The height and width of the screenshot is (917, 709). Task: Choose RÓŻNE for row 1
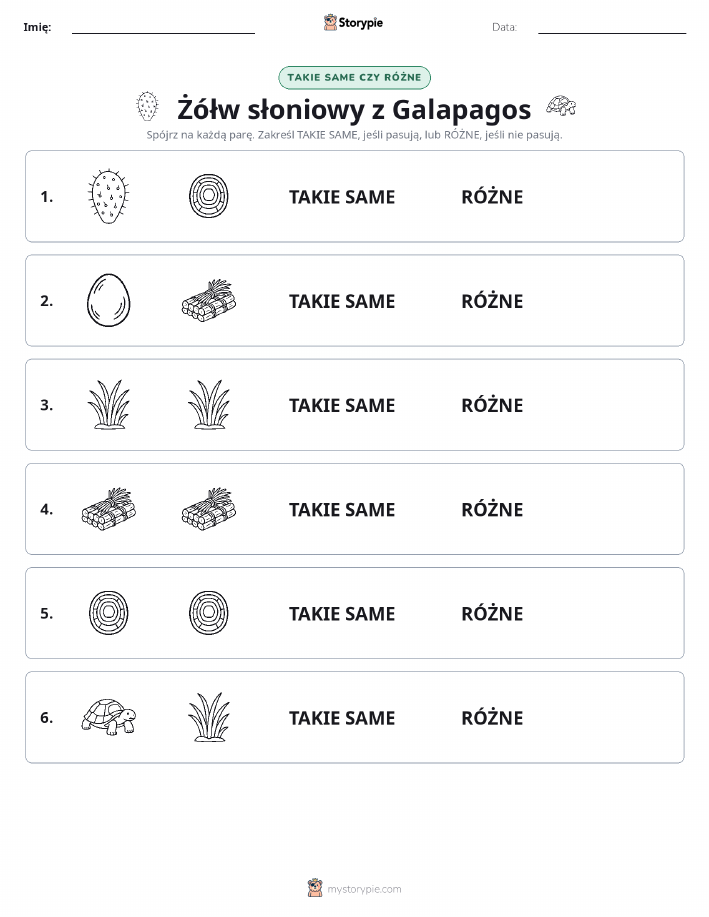coord(492,196)
